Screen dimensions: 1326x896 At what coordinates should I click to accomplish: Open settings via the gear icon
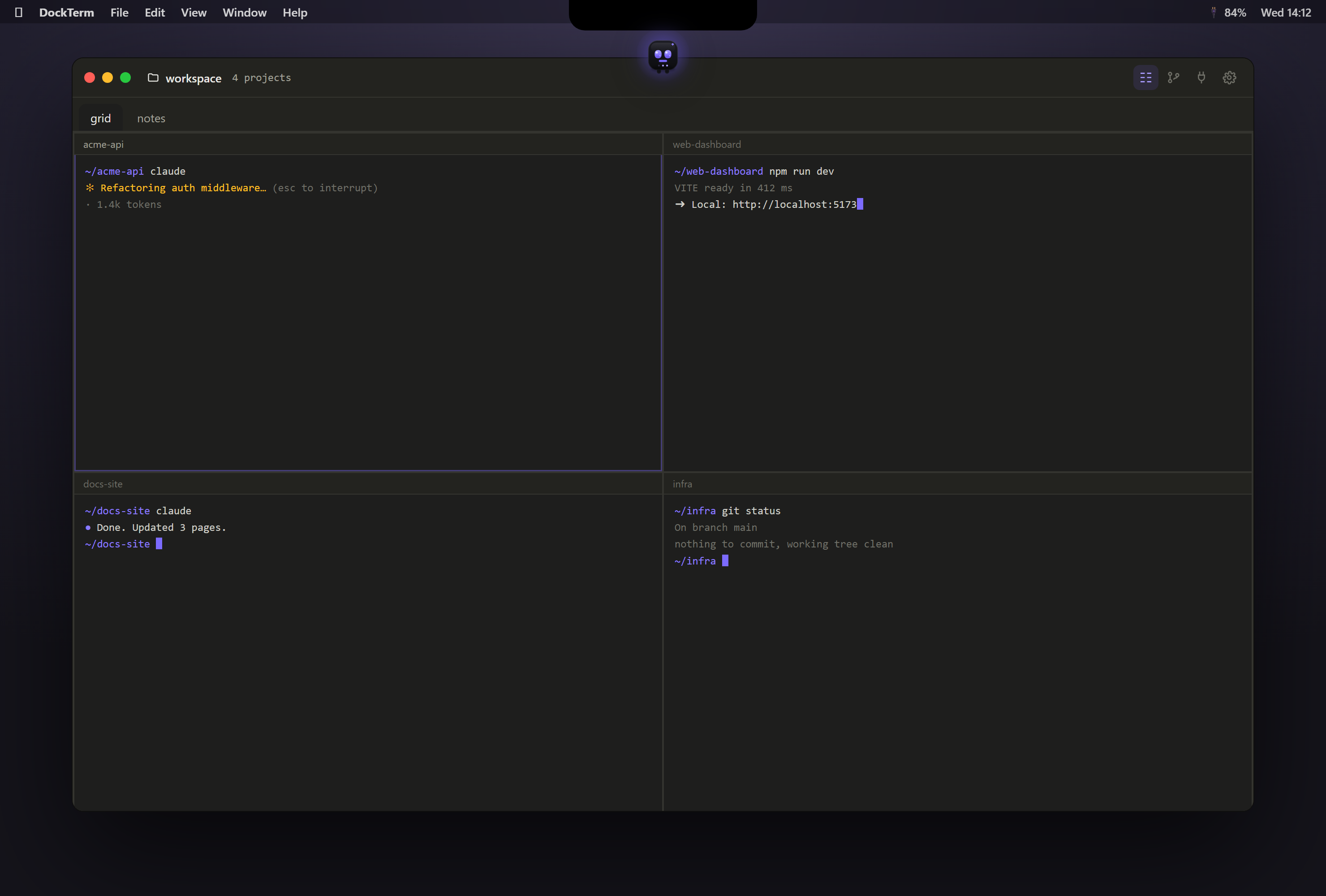coord(1229,78)
